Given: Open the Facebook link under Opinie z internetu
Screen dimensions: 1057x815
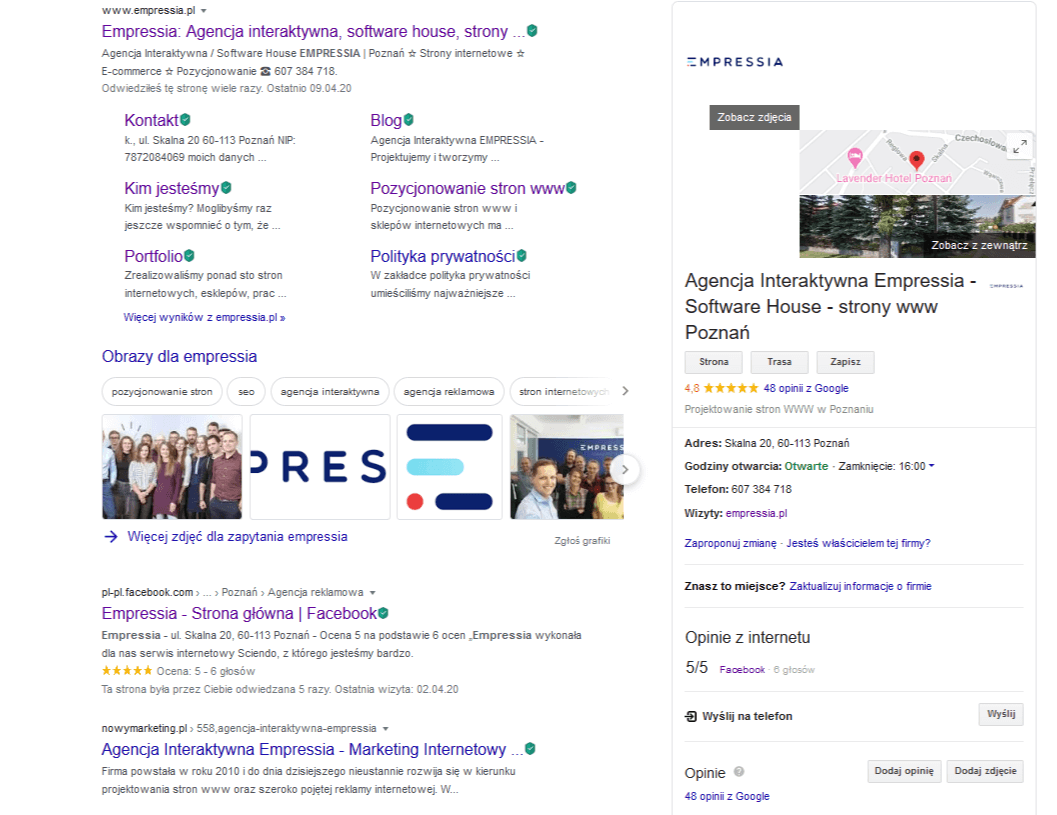Looking at the screenshot, I should [742, 669].
